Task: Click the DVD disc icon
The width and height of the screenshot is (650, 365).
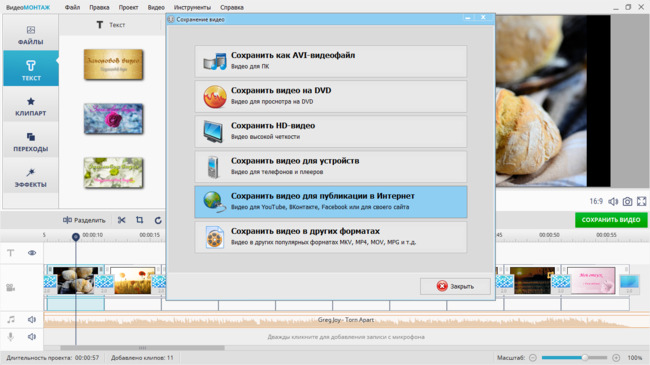Action: coord(215,97)
